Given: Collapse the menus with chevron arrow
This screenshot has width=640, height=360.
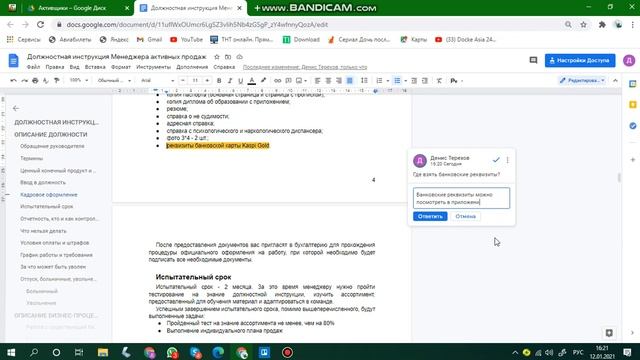Looking at the screenshot, I should [616, 80].
